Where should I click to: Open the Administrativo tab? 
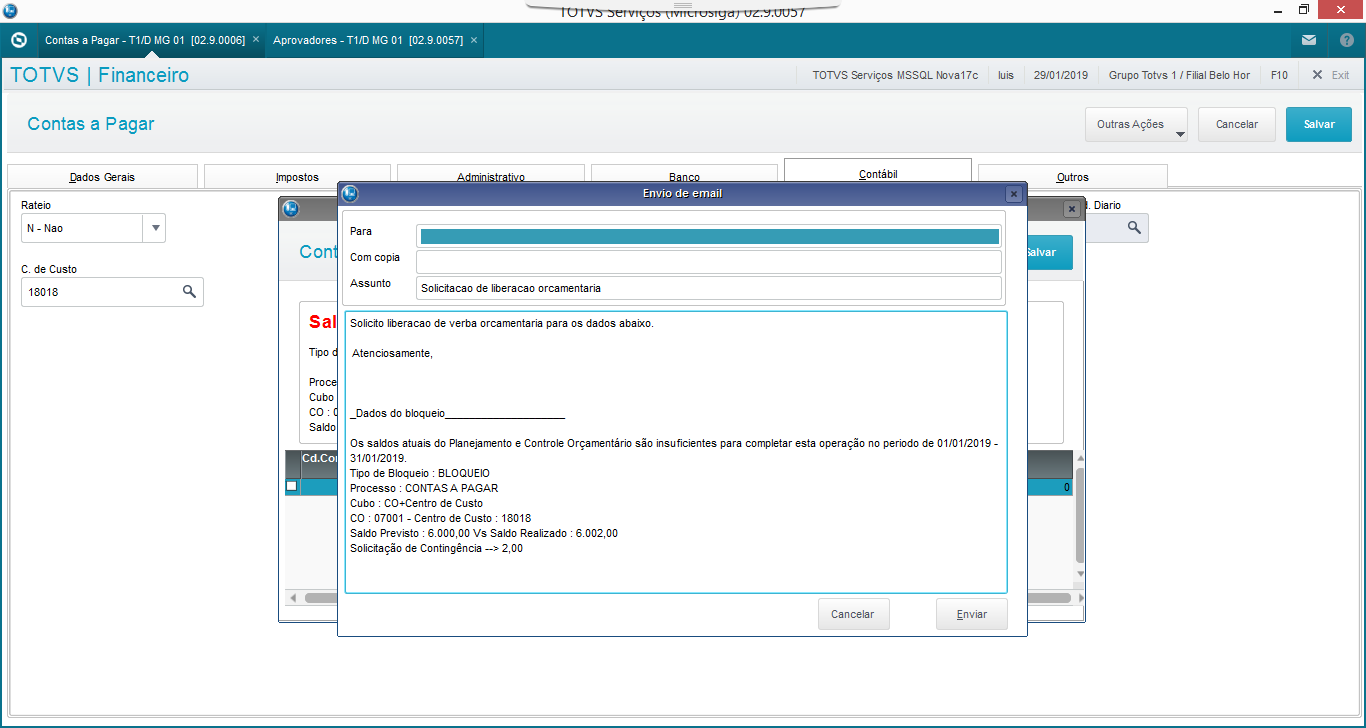(x=491, y=176)
